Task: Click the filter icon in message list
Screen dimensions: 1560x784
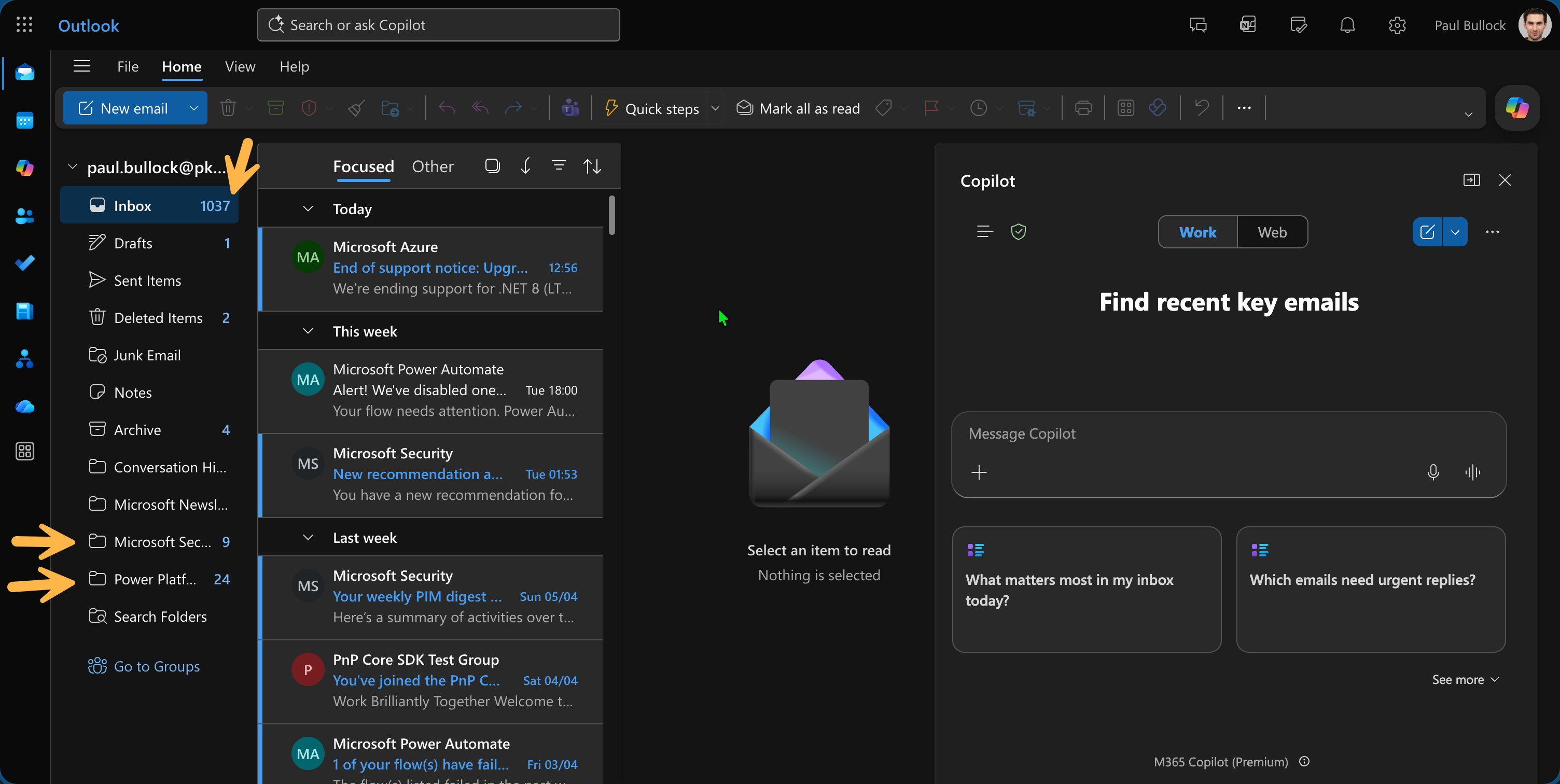Action: tap(559, 166)
